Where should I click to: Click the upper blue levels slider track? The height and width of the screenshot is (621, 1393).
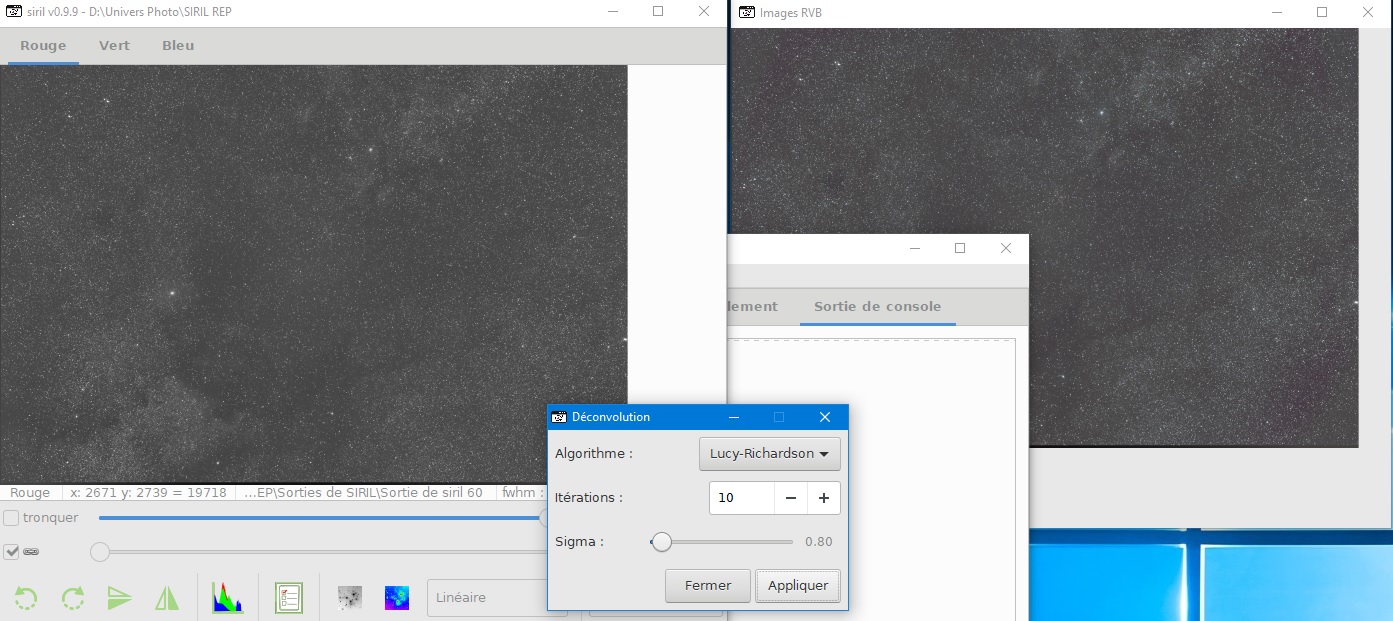[320, 518]
